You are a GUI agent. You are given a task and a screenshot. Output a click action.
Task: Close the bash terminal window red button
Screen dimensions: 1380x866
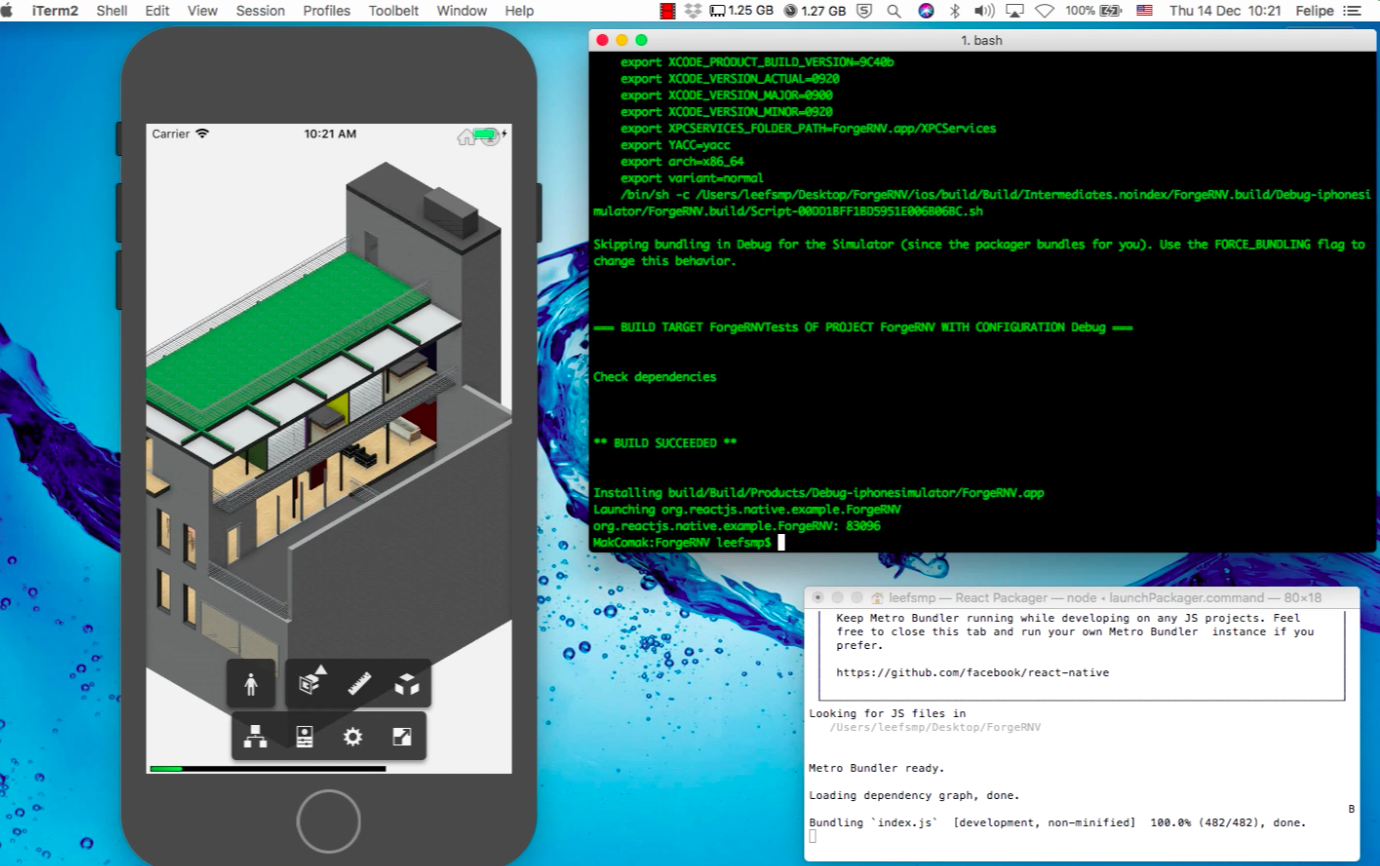pyautogui.click(x=602, y=40)
